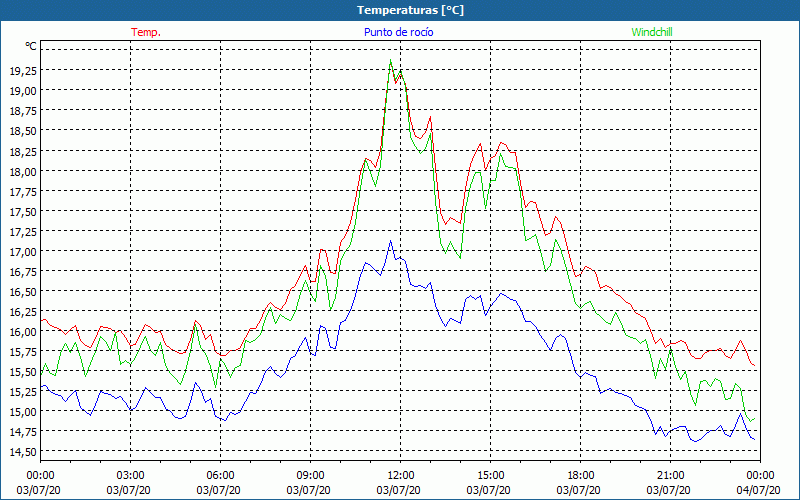This screenshot has height=500, width=800.
Task: Click the 14,75 y-axis value
Action: [23, 432]
